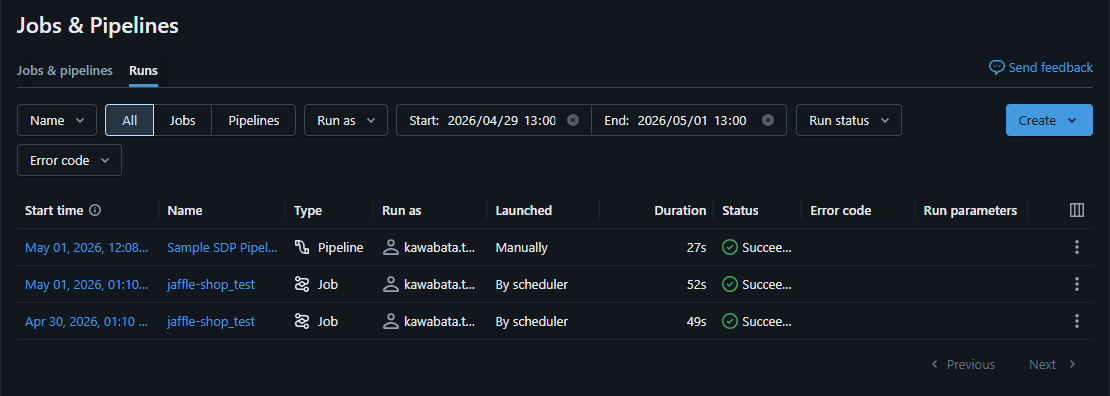Viewport: 1110px width, 396px height.
Task: Click the Manually launched cell
Action: coord(521,247)
